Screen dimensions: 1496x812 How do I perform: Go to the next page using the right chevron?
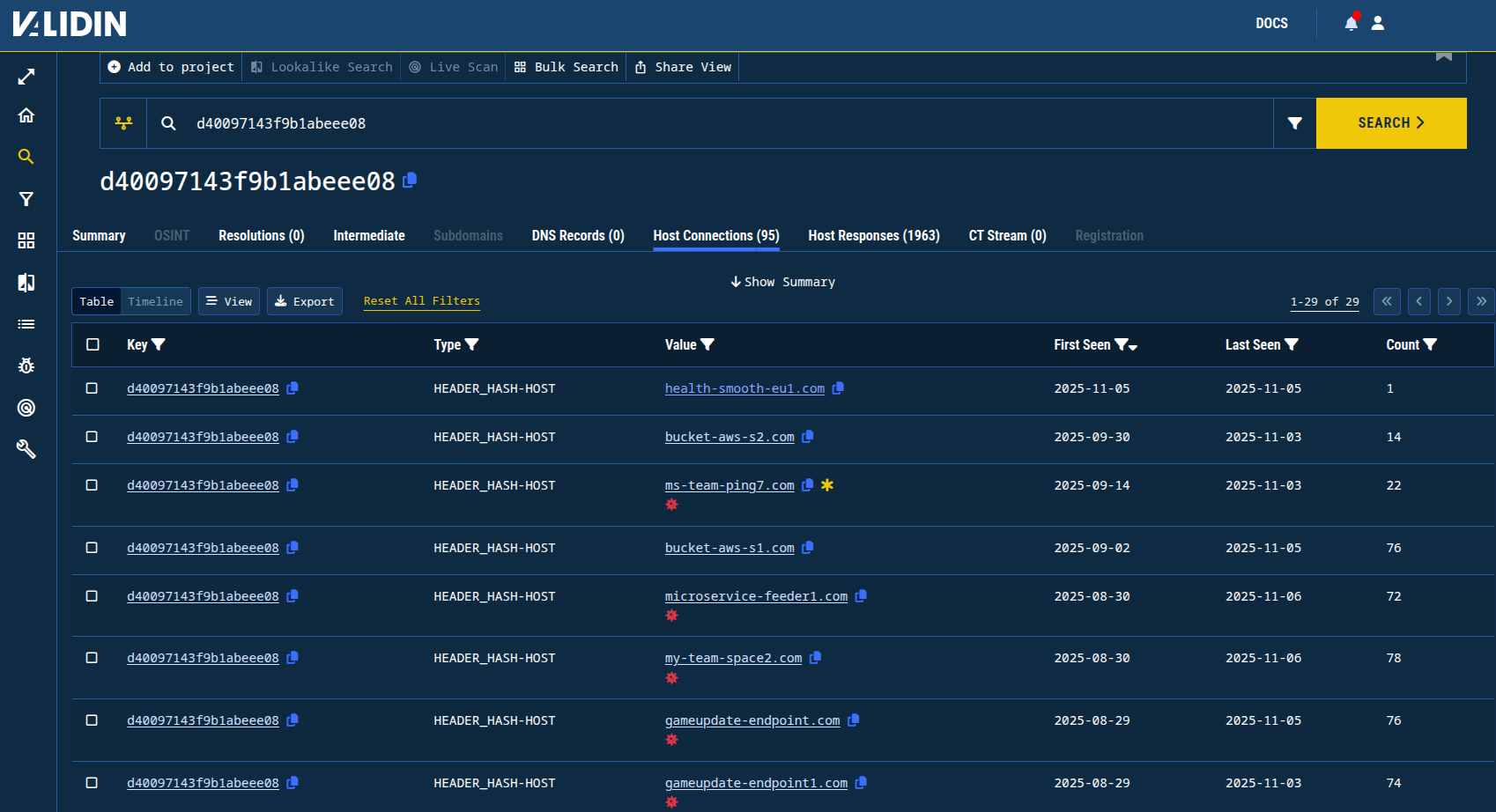(1449, 301)
